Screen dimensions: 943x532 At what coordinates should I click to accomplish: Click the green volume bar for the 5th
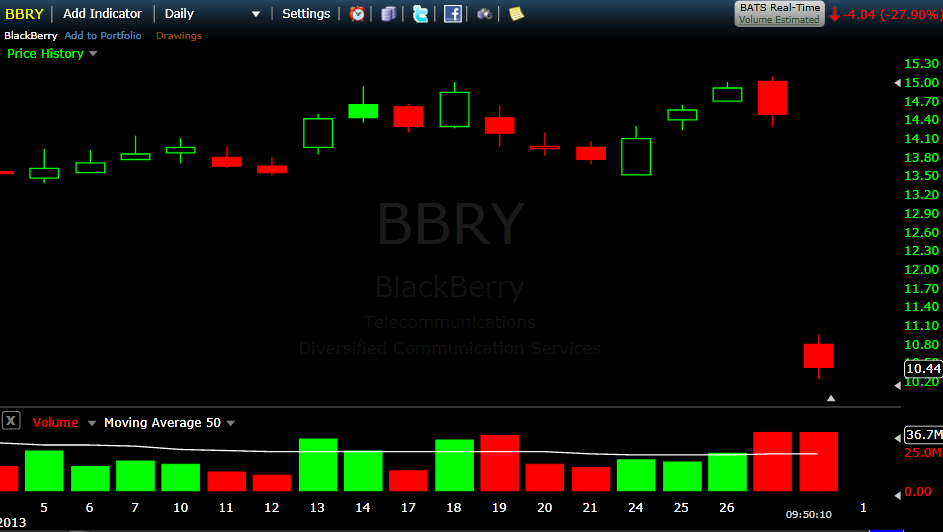tap(44, 471)
